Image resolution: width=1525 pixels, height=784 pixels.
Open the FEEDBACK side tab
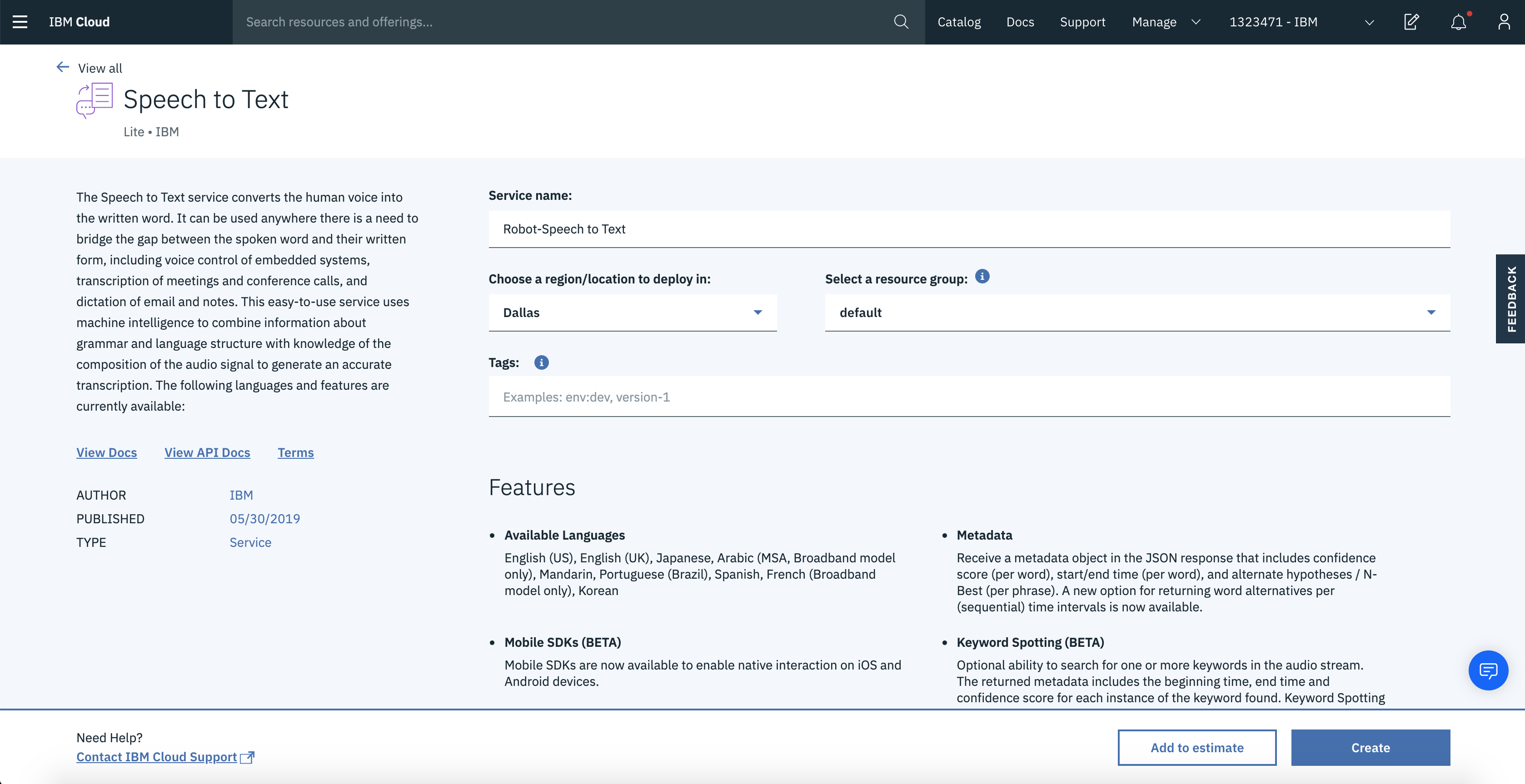(1511, 299)
